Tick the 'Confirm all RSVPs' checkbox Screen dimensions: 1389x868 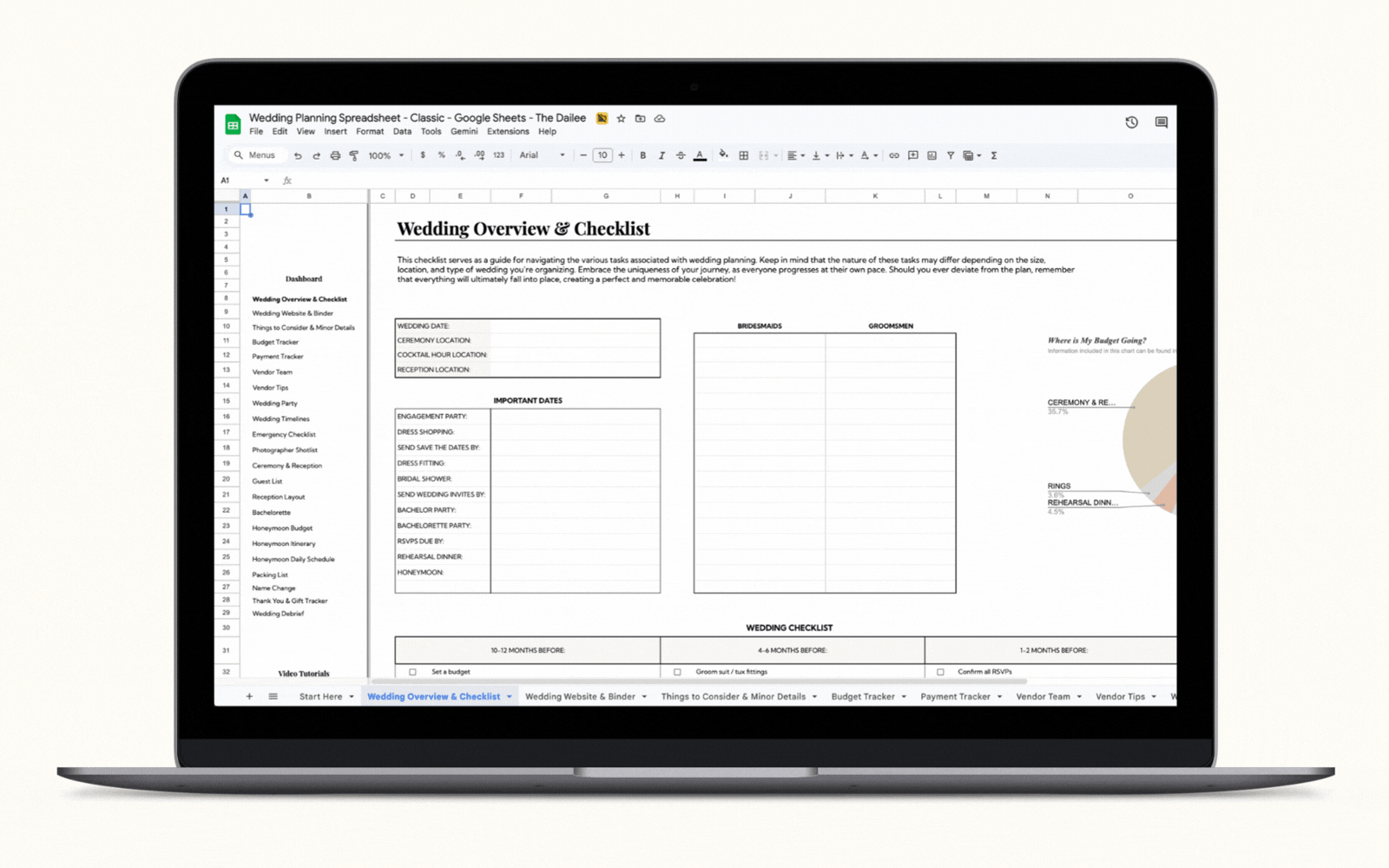pos(940,672)
